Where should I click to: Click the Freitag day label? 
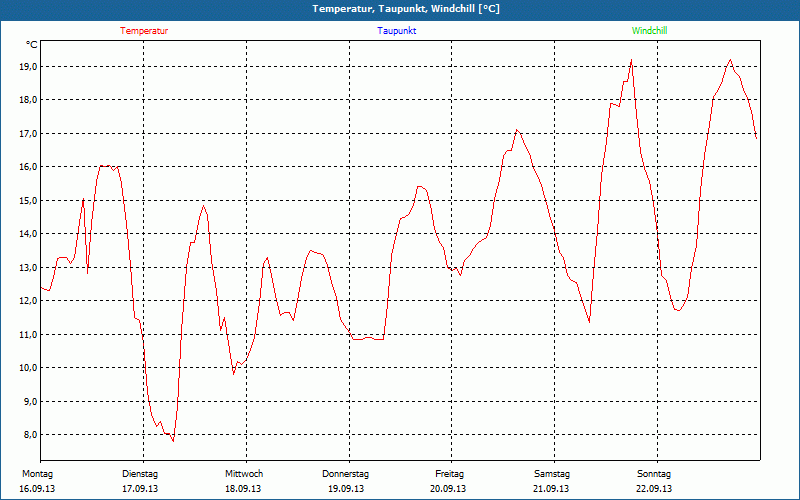[449, 474]
